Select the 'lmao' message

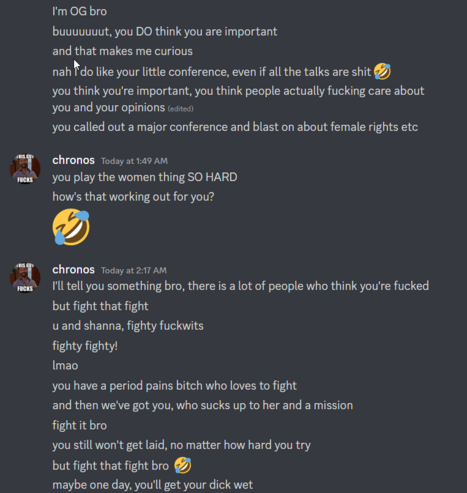(x=65, y=365)
